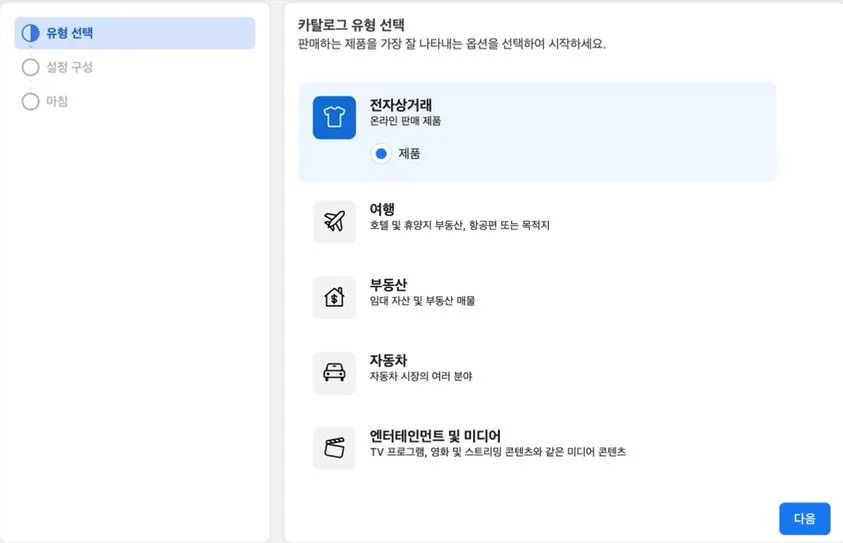Open the 유형 선택 step
843x543 pixels.
tap(134, 33)
